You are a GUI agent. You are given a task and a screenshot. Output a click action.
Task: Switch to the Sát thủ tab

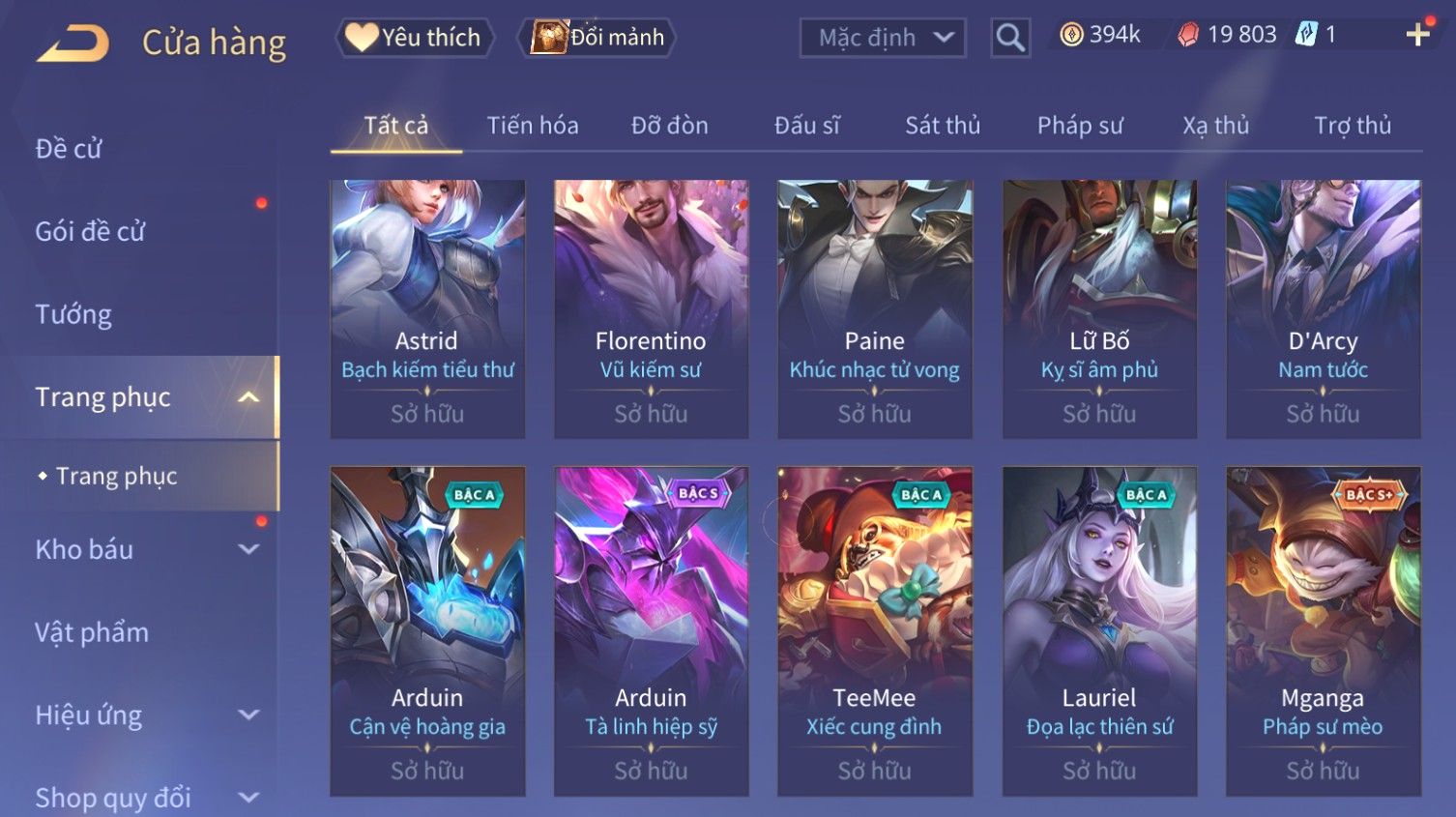(x=943, y=126)
